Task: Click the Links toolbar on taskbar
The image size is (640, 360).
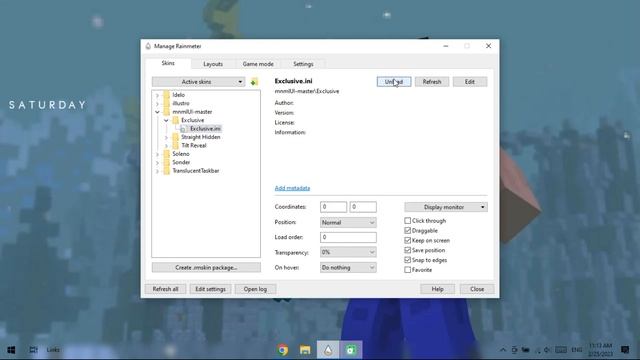Action: (53, 350)
